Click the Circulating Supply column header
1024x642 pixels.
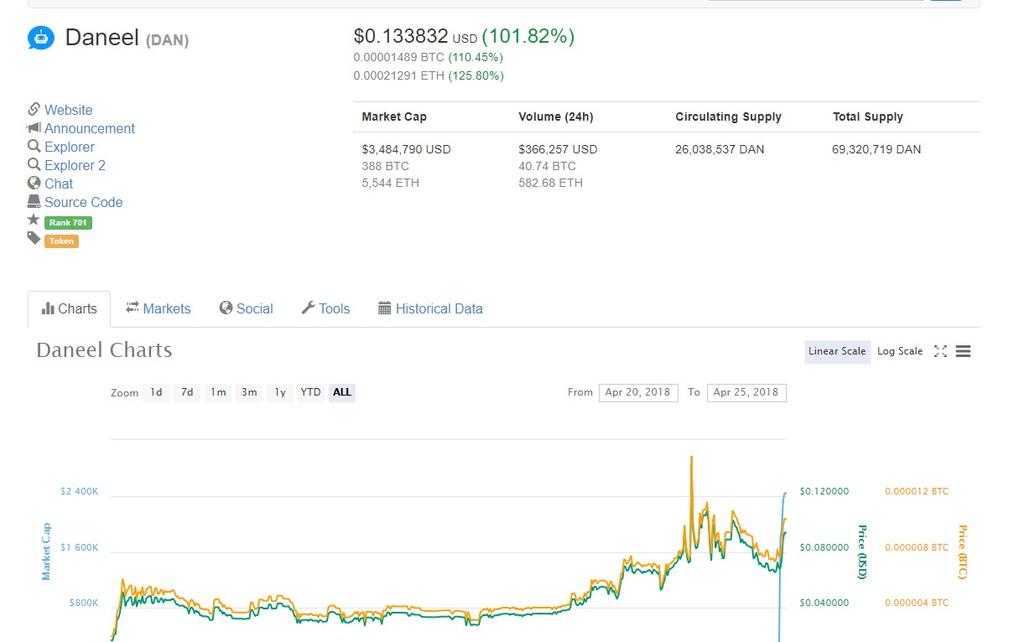point(728,117)
